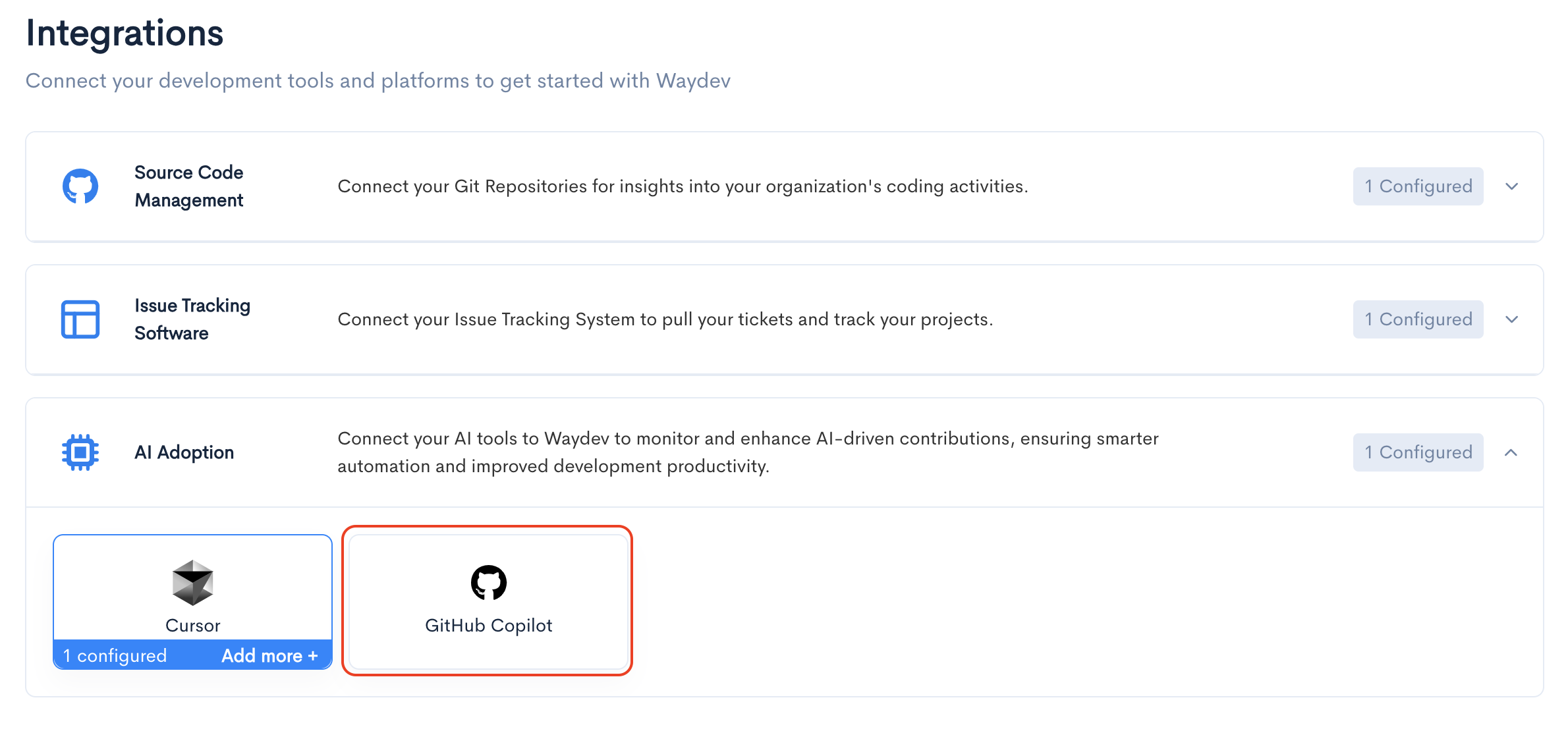Click the Issue Tracking Software title

192,319
